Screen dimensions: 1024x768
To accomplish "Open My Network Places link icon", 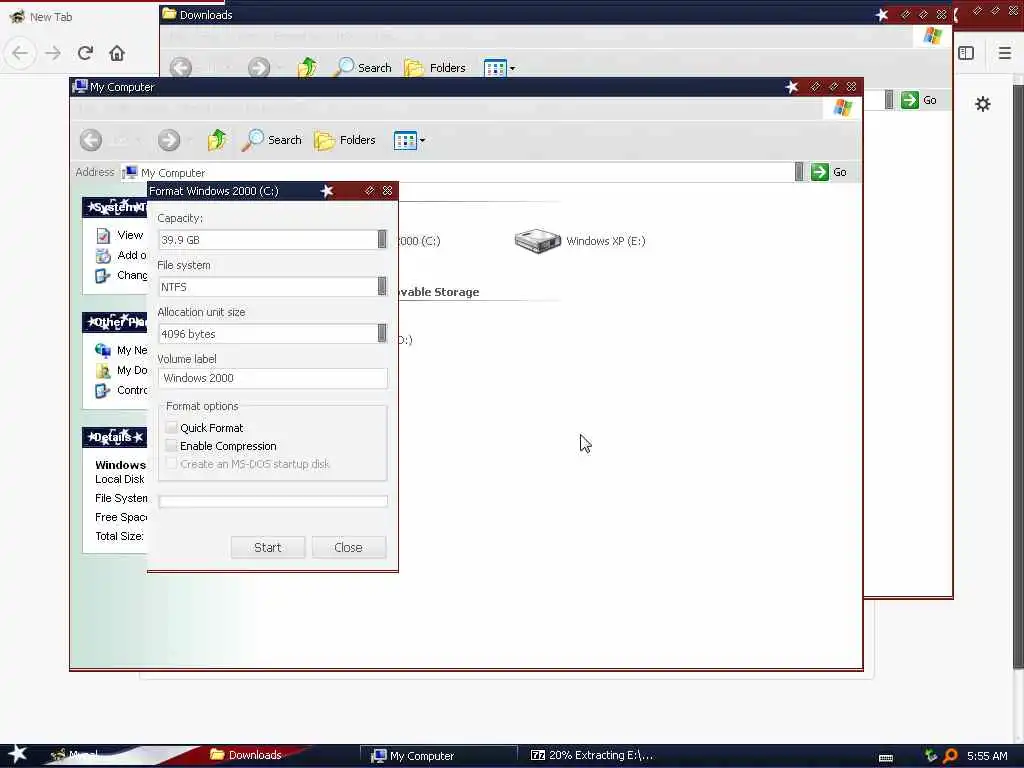I will pos(103,350).
